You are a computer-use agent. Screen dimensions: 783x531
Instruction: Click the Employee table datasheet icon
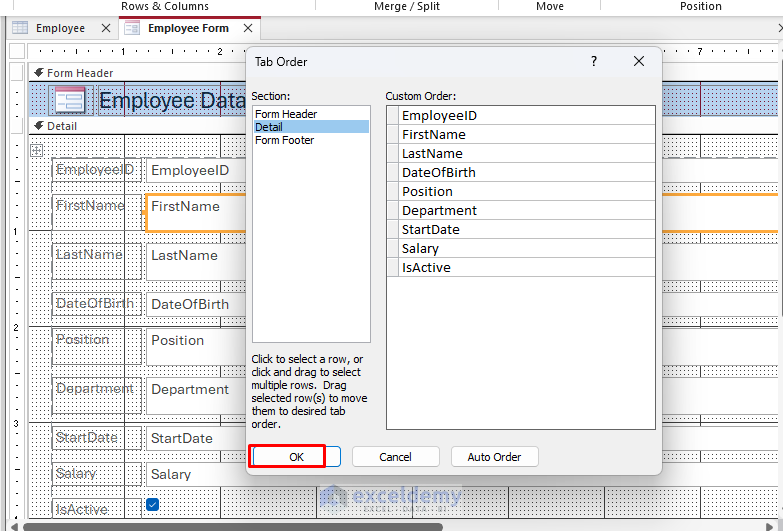pos(20,27)
